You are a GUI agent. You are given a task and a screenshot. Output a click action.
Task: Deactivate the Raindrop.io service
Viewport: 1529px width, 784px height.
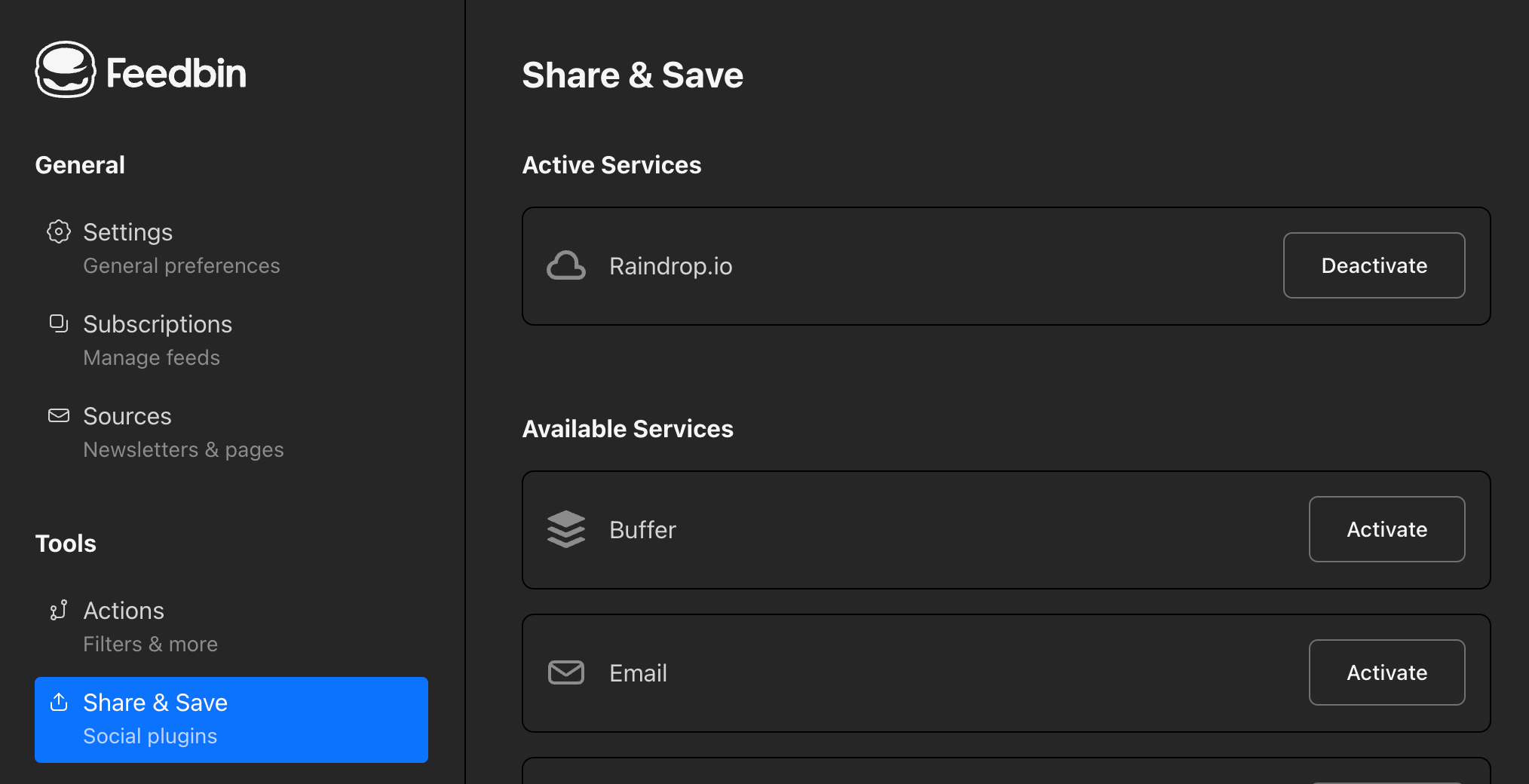[x=1373, y=265]
